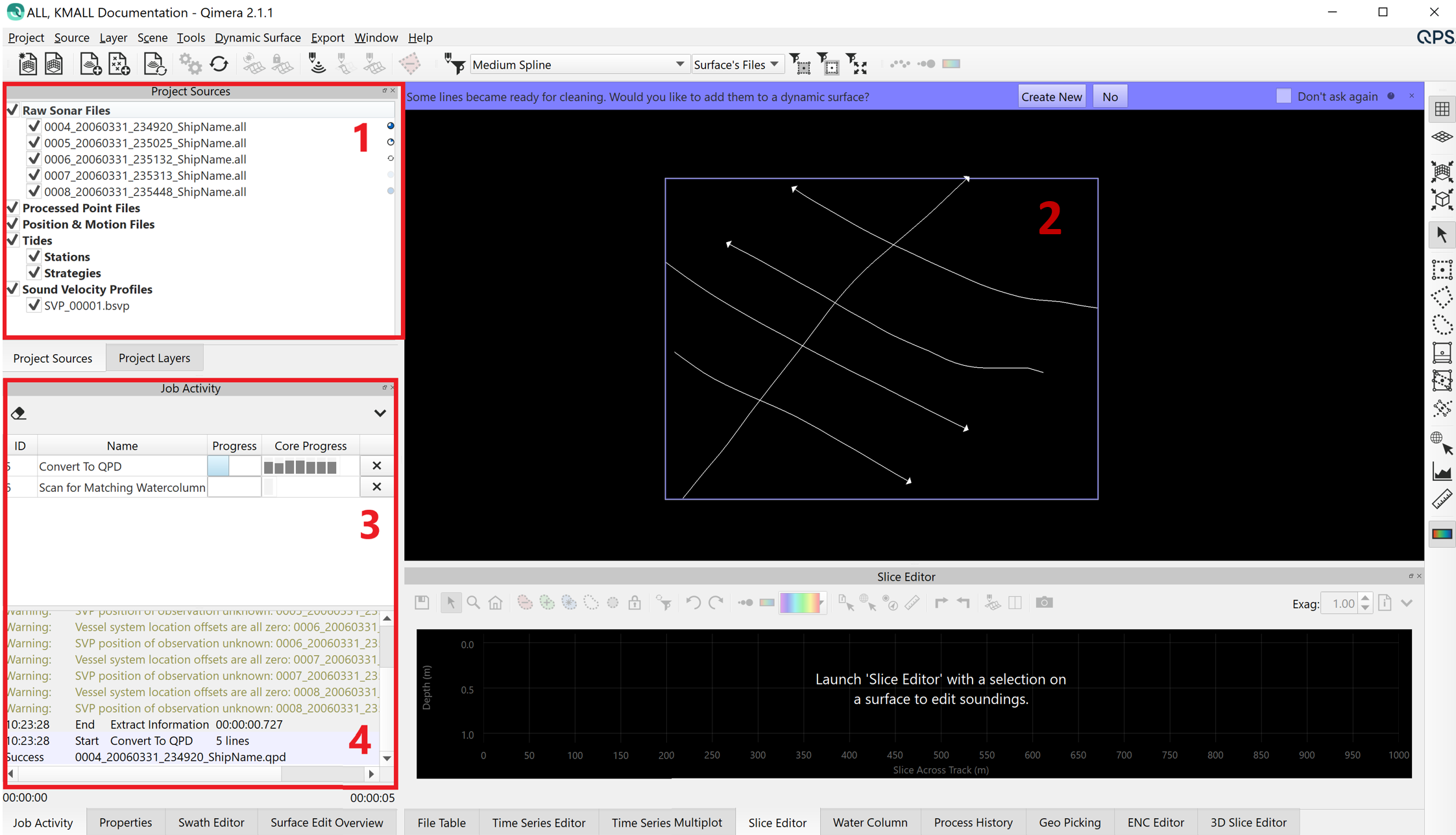Screen dimensions: 1456x835
Task: Click the camera snapshot icon in Slice Editor
Action: [1044, 603]
